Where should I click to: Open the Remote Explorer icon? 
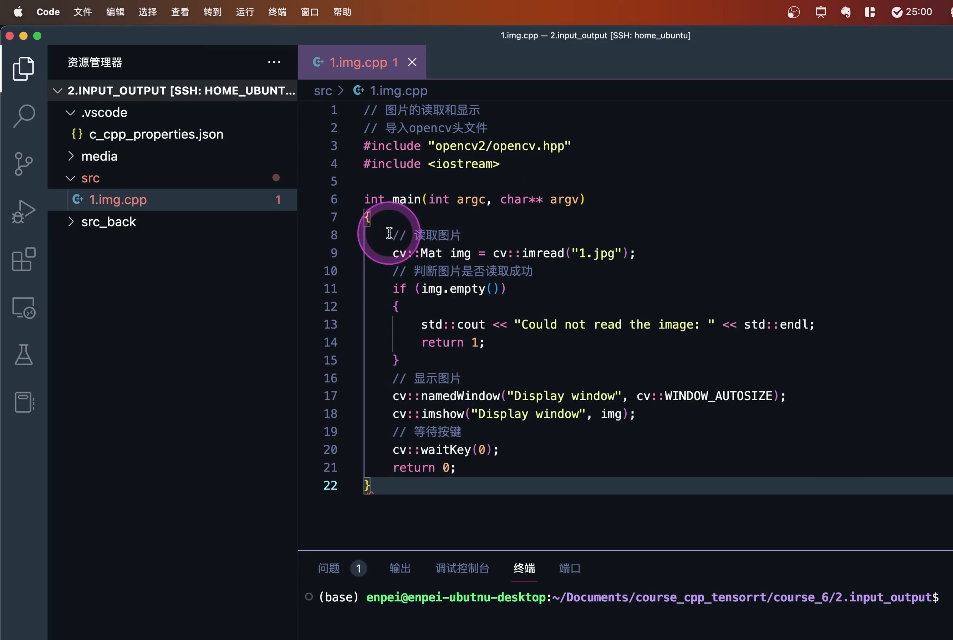tap(23, 308)
